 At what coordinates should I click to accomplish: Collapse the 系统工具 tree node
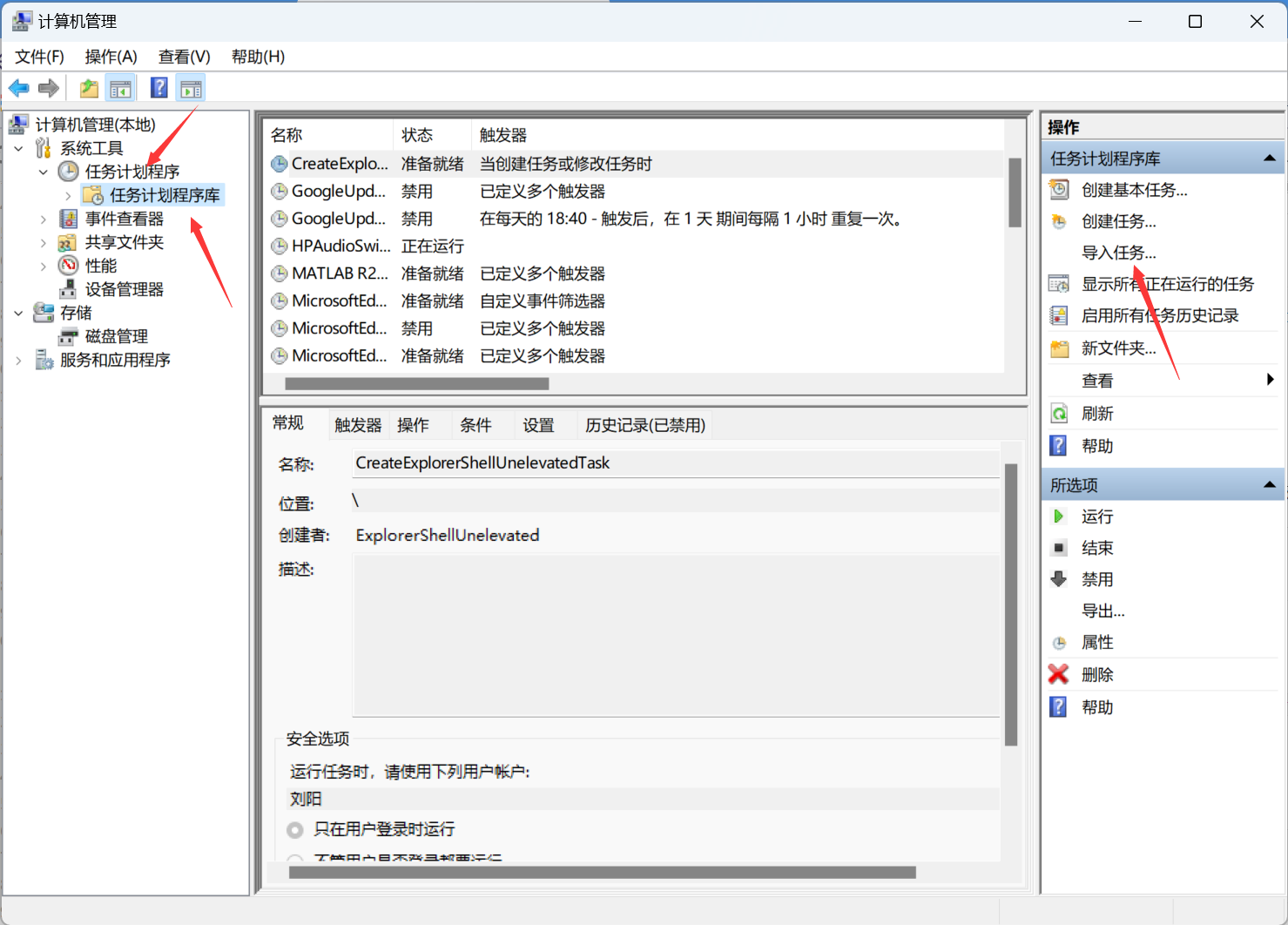(19, 149)
